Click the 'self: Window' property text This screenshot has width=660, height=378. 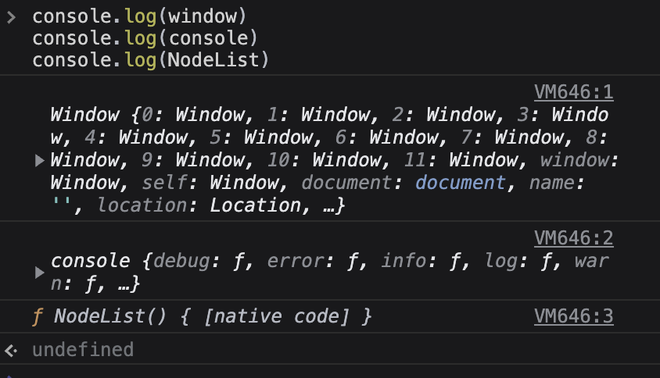point(210,183)
